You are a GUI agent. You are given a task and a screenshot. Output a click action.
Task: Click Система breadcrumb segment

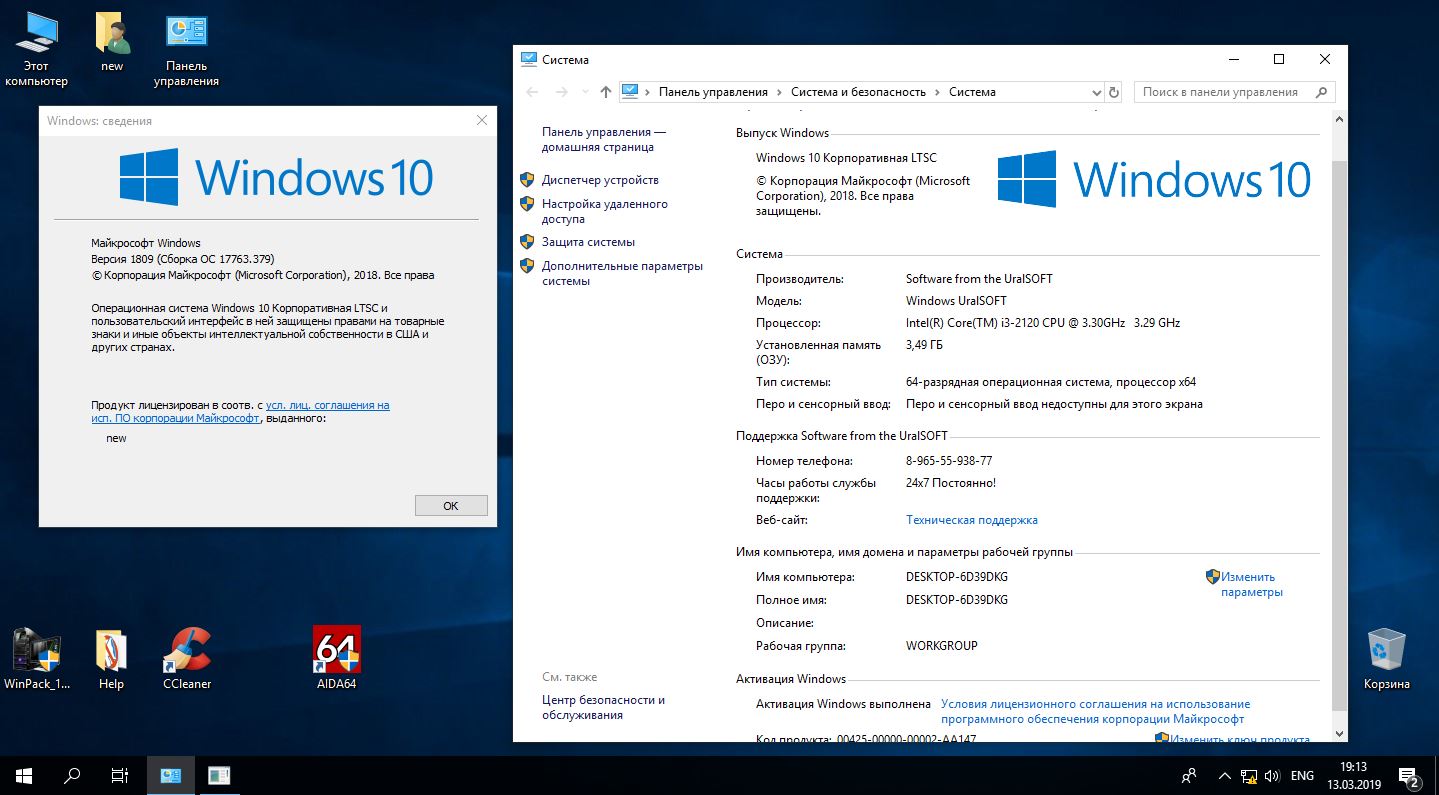tap(972, 92)
